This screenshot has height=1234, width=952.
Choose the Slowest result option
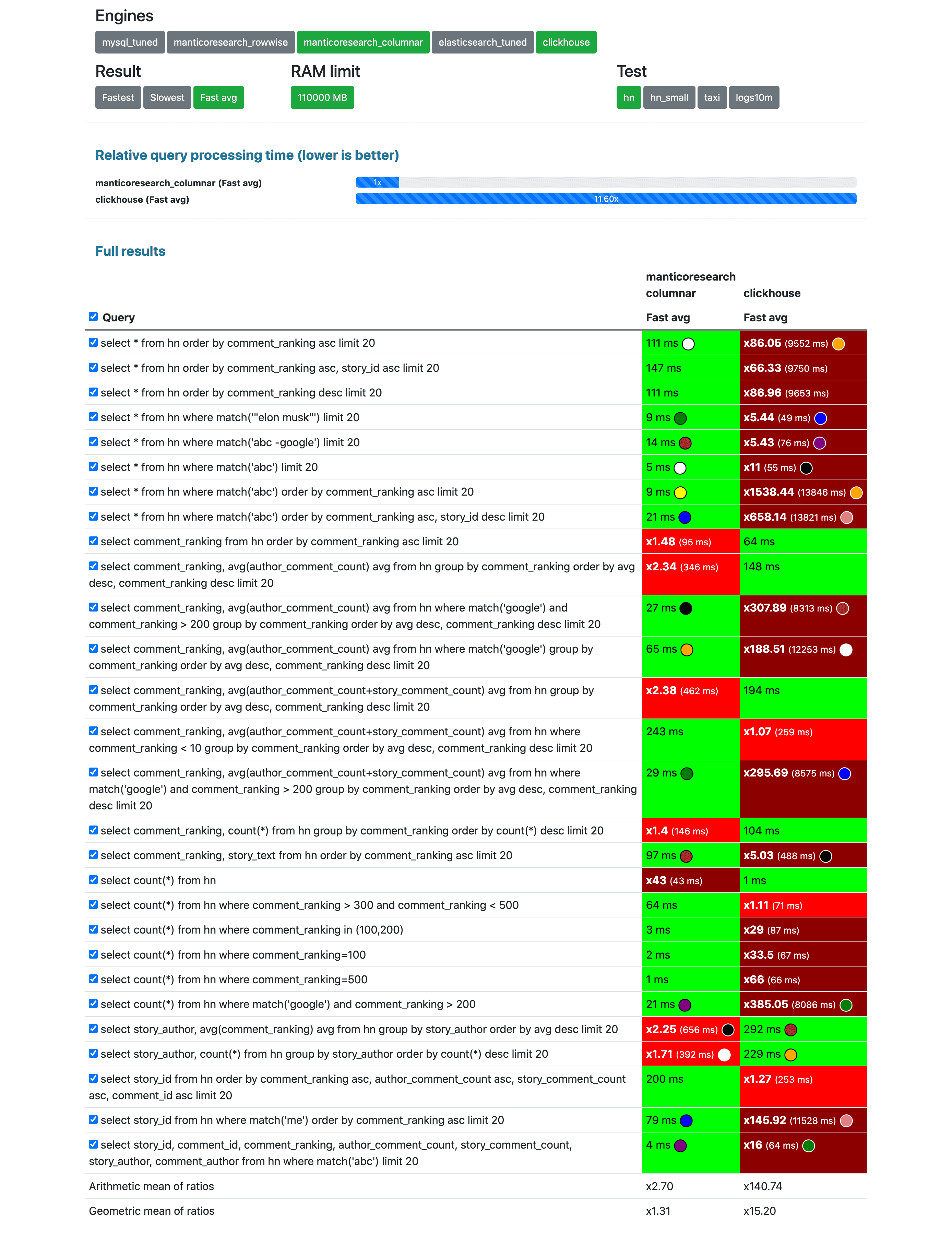coord(167,98)
